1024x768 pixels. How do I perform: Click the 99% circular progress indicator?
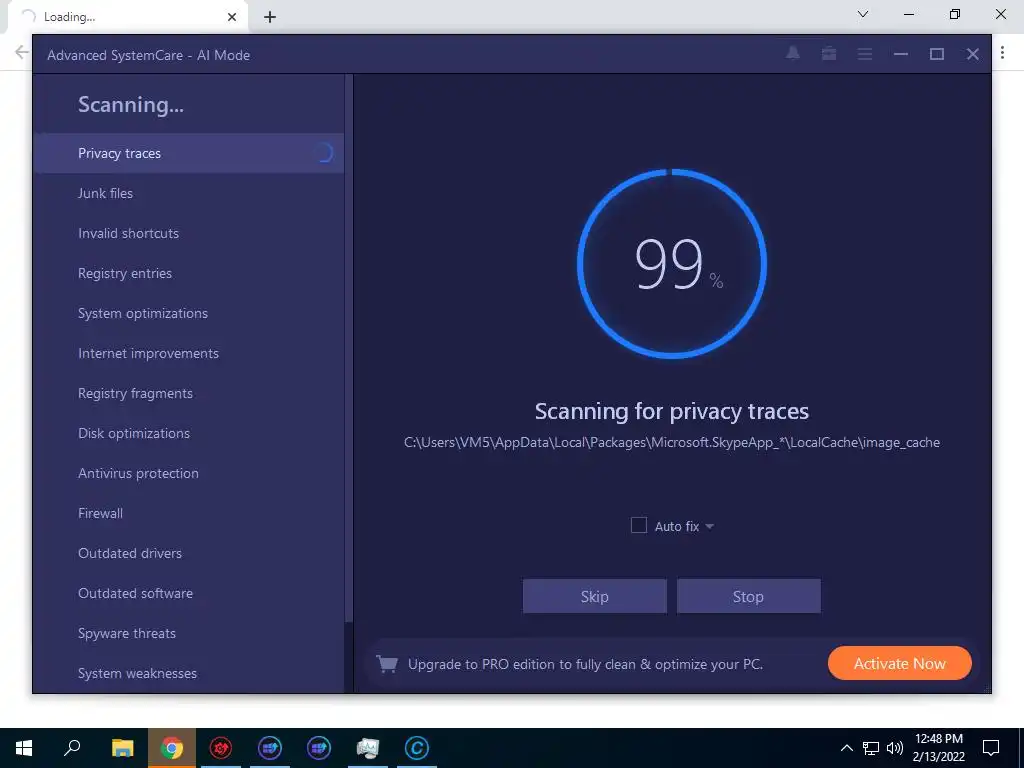(x=672, y=264)
